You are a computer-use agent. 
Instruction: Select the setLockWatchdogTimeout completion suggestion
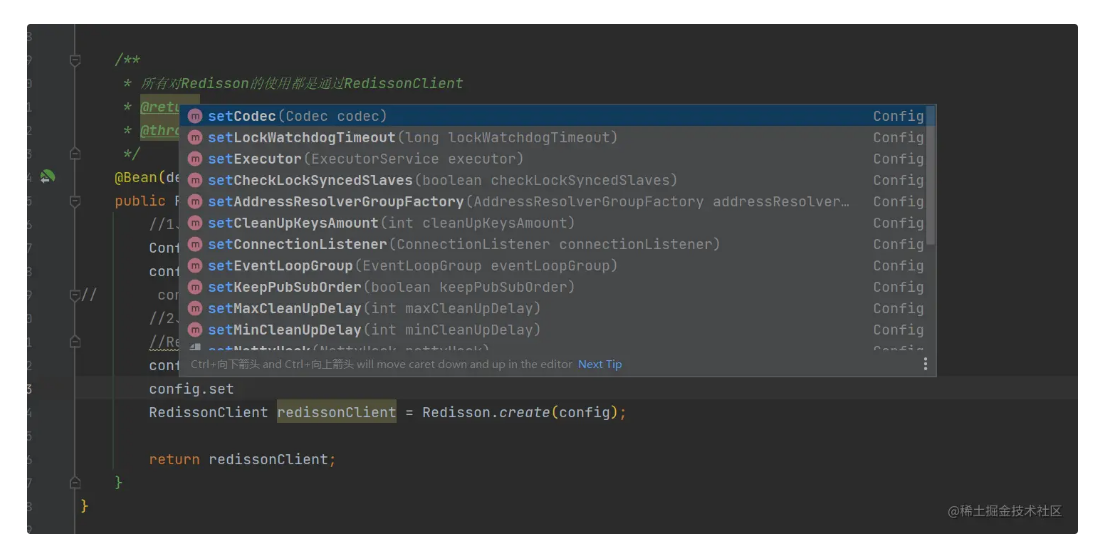point(412,138)
